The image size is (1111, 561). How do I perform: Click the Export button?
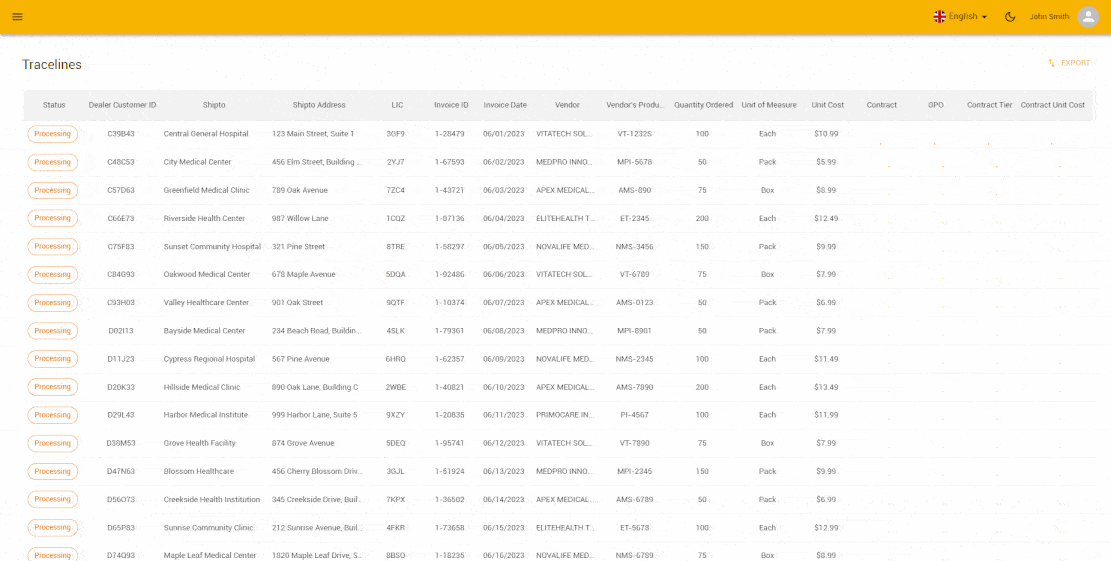coord(1069,63)
